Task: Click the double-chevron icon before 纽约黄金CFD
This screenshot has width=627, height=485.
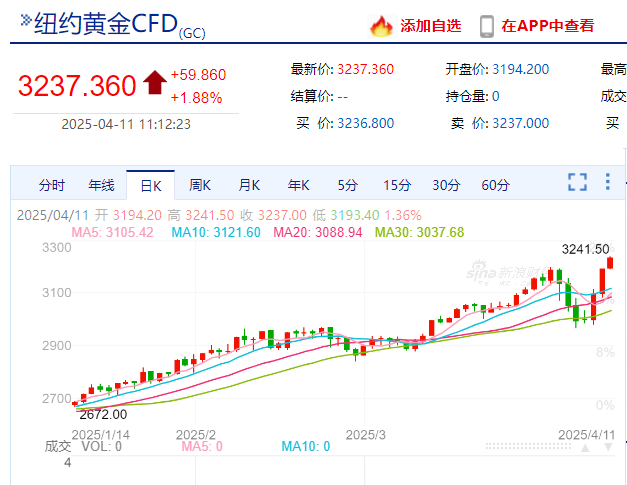Action: point(26,20)
